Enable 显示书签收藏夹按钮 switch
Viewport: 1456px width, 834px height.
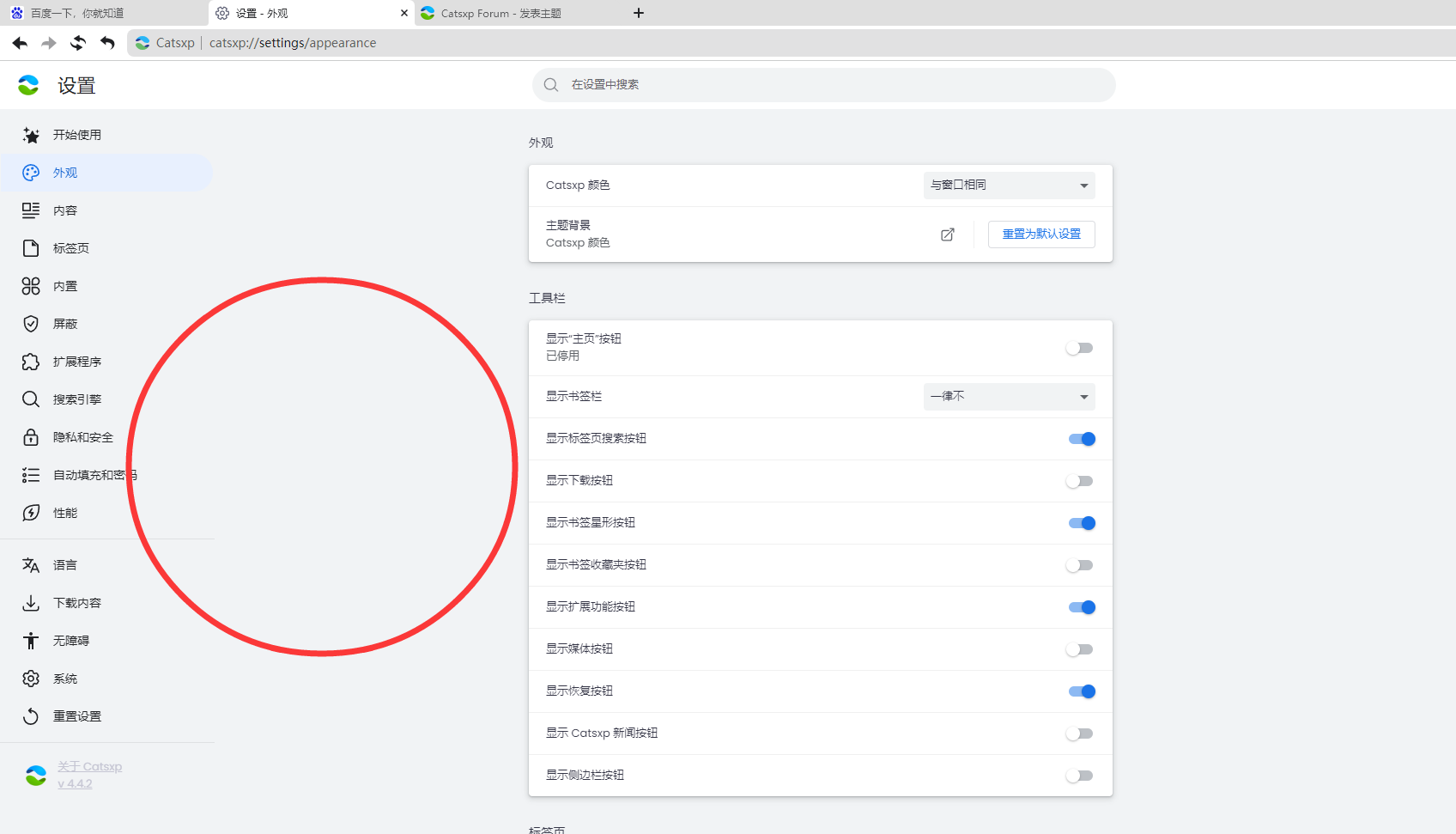(x=1080, y=565)
